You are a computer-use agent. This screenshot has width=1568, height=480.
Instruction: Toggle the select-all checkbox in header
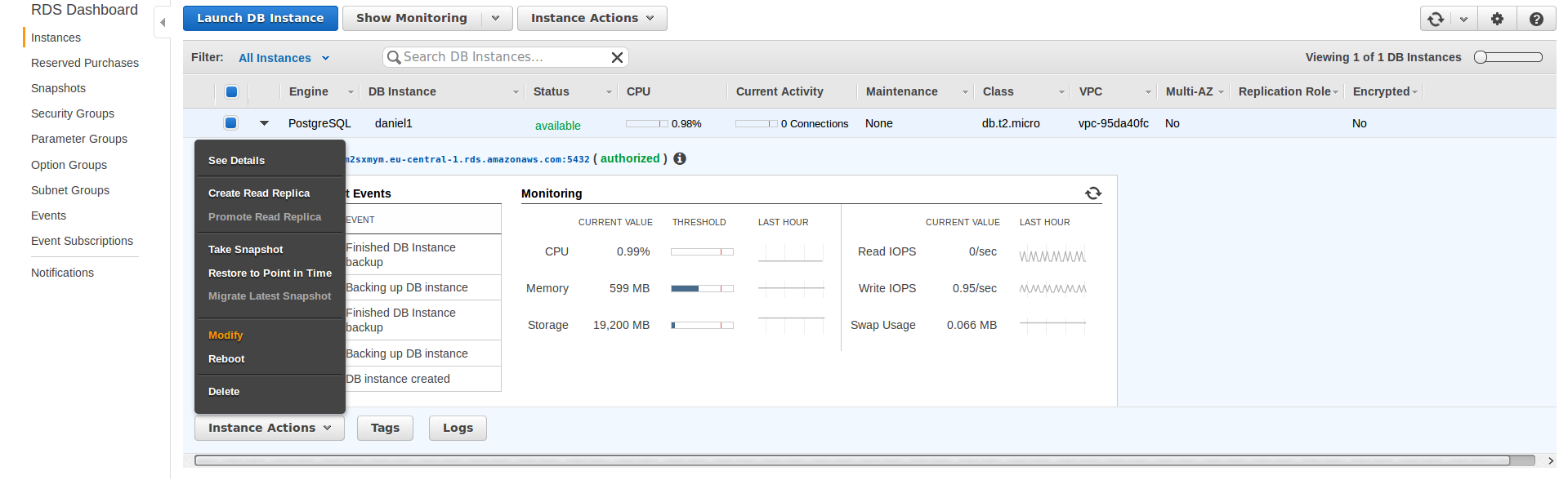point(231,91)
